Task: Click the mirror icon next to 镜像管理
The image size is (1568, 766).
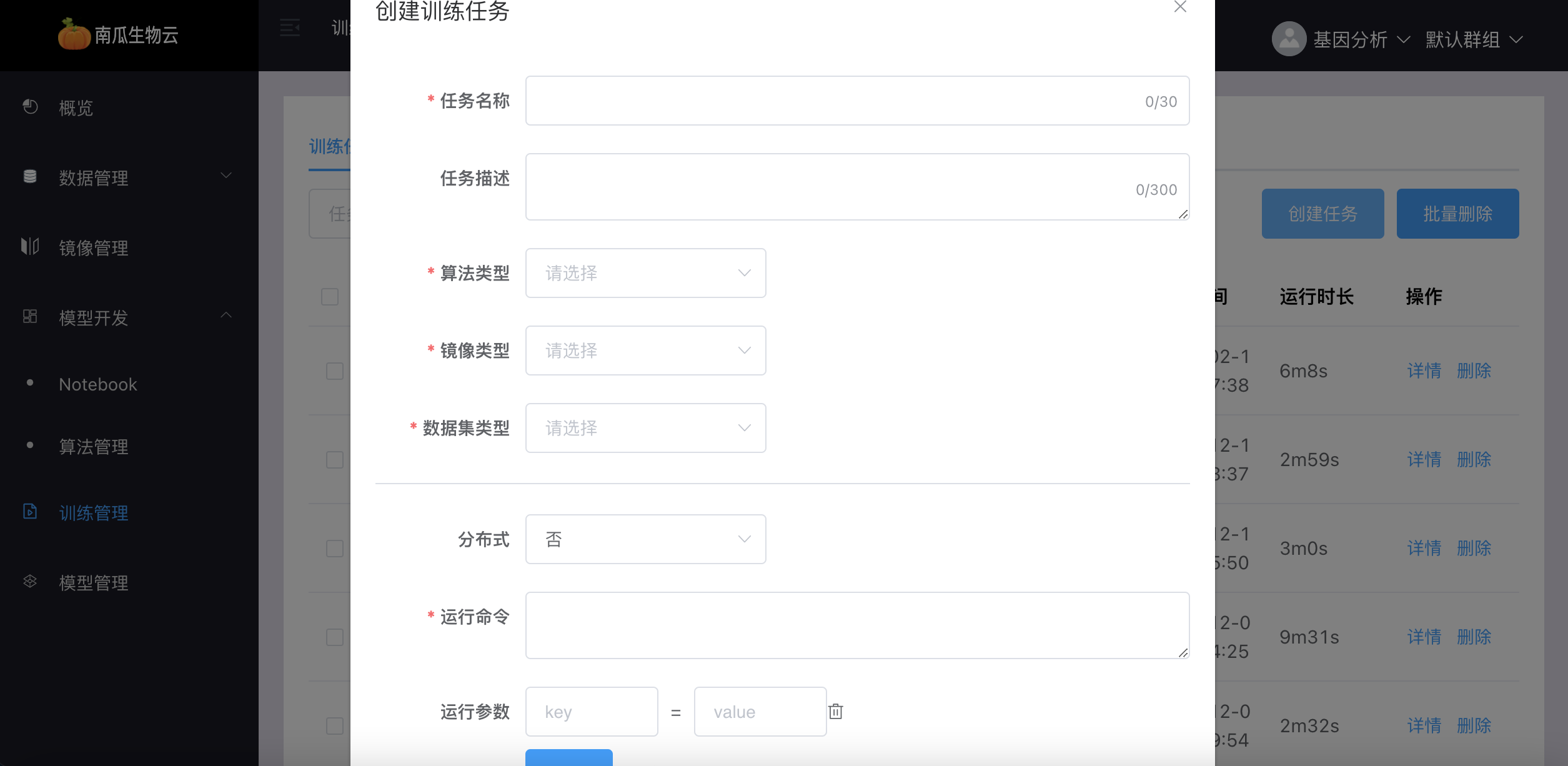Action: pyautogui.click(x=30, y=246)
